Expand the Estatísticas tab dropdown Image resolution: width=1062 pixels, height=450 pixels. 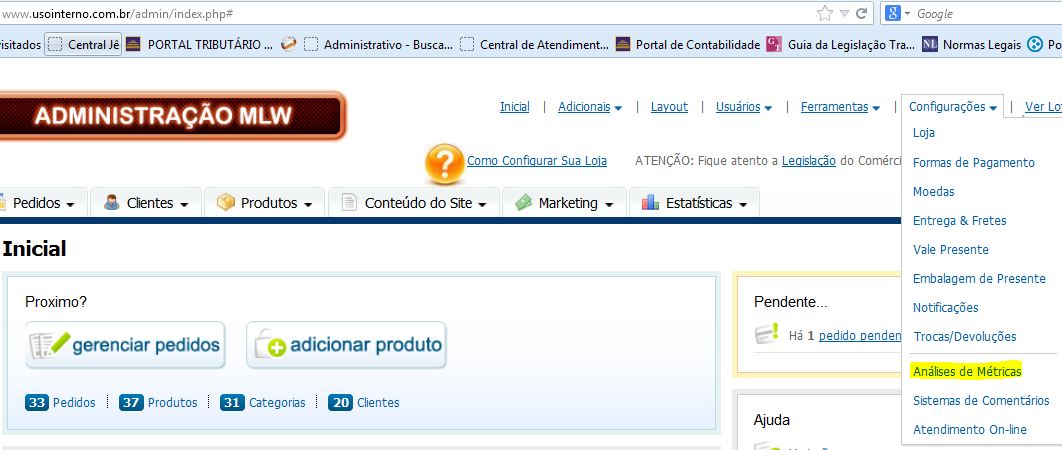click(x=743, y=205)
